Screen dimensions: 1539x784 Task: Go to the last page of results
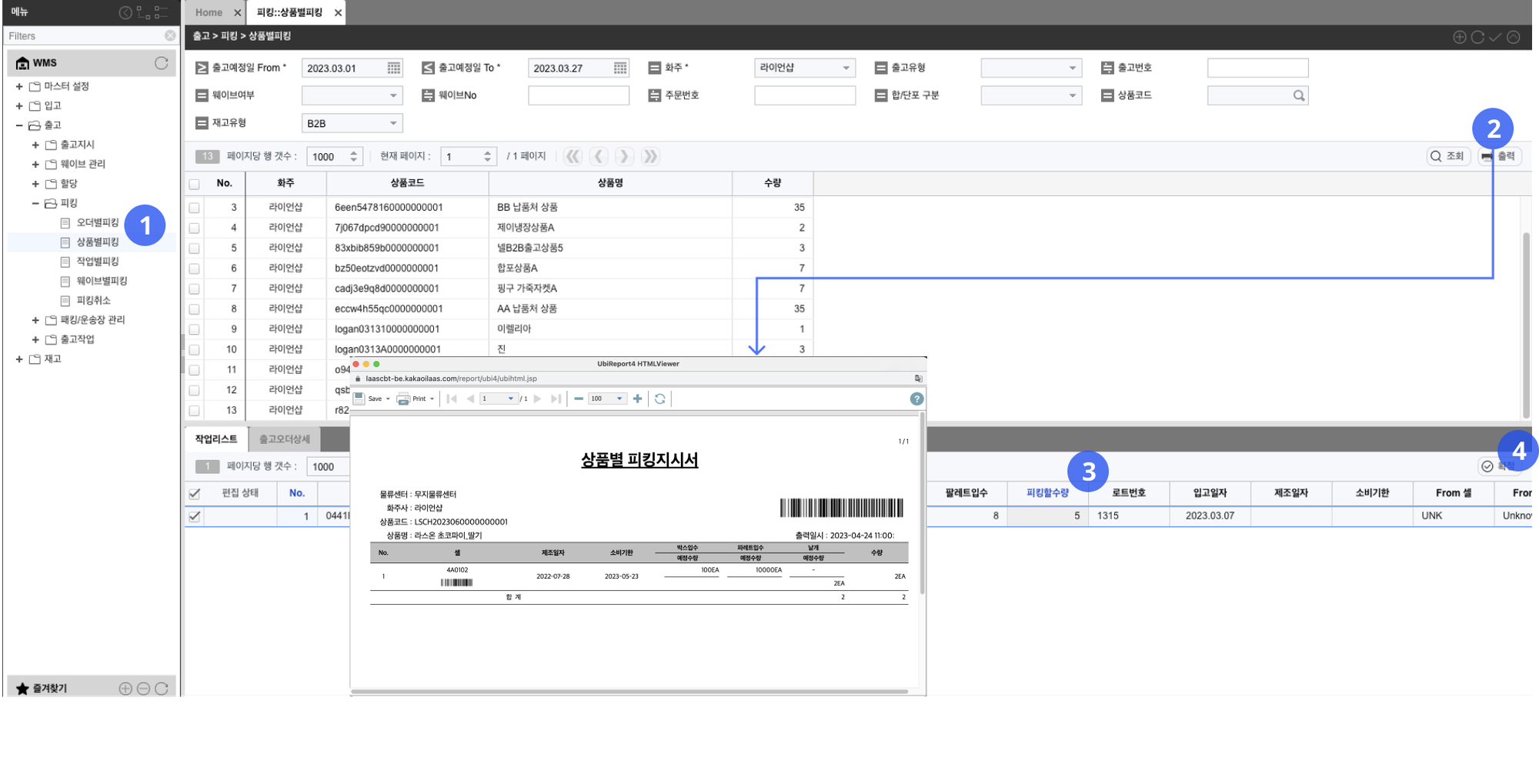point(650,157)
